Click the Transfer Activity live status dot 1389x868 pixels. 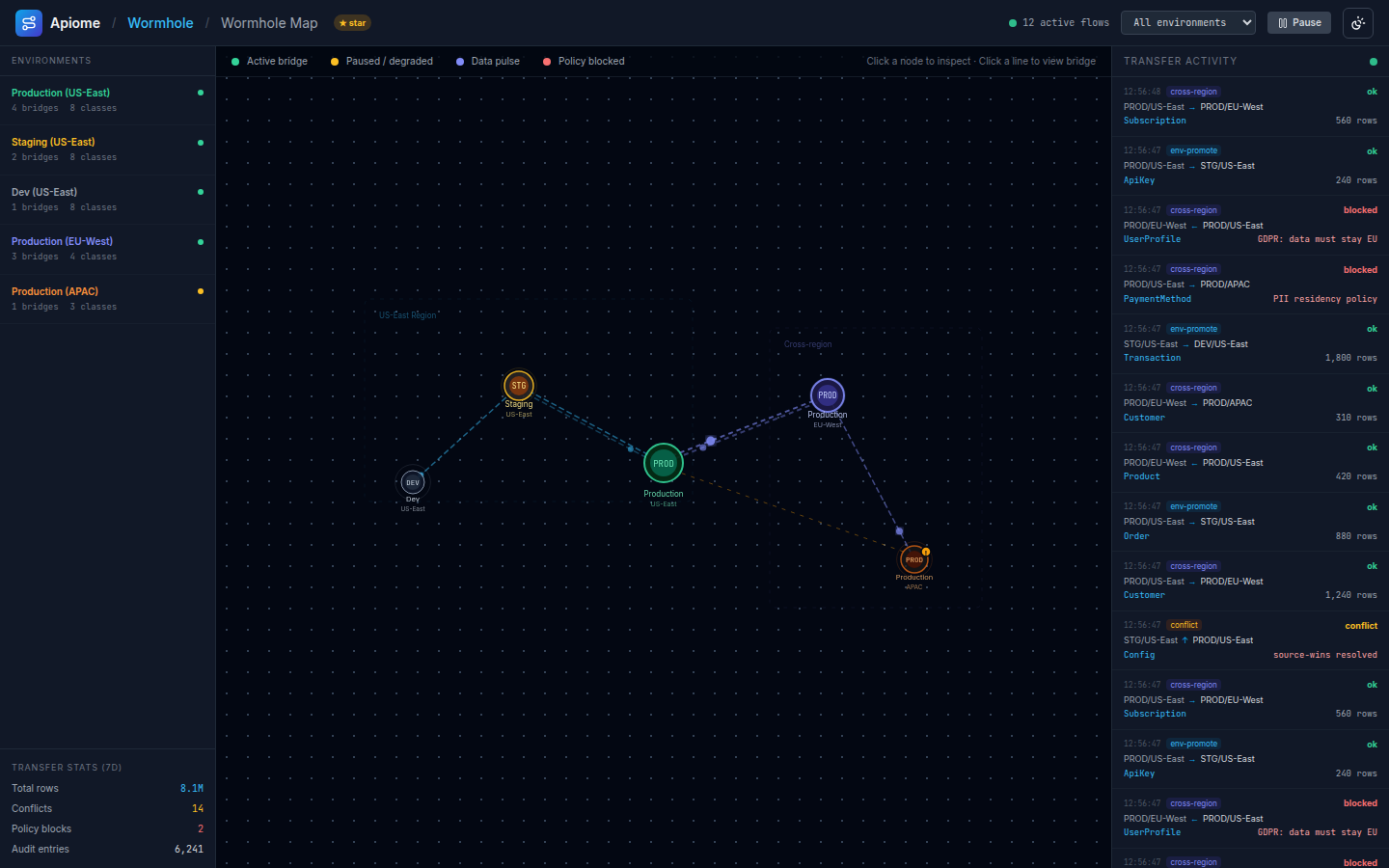tap(1374, 62)
